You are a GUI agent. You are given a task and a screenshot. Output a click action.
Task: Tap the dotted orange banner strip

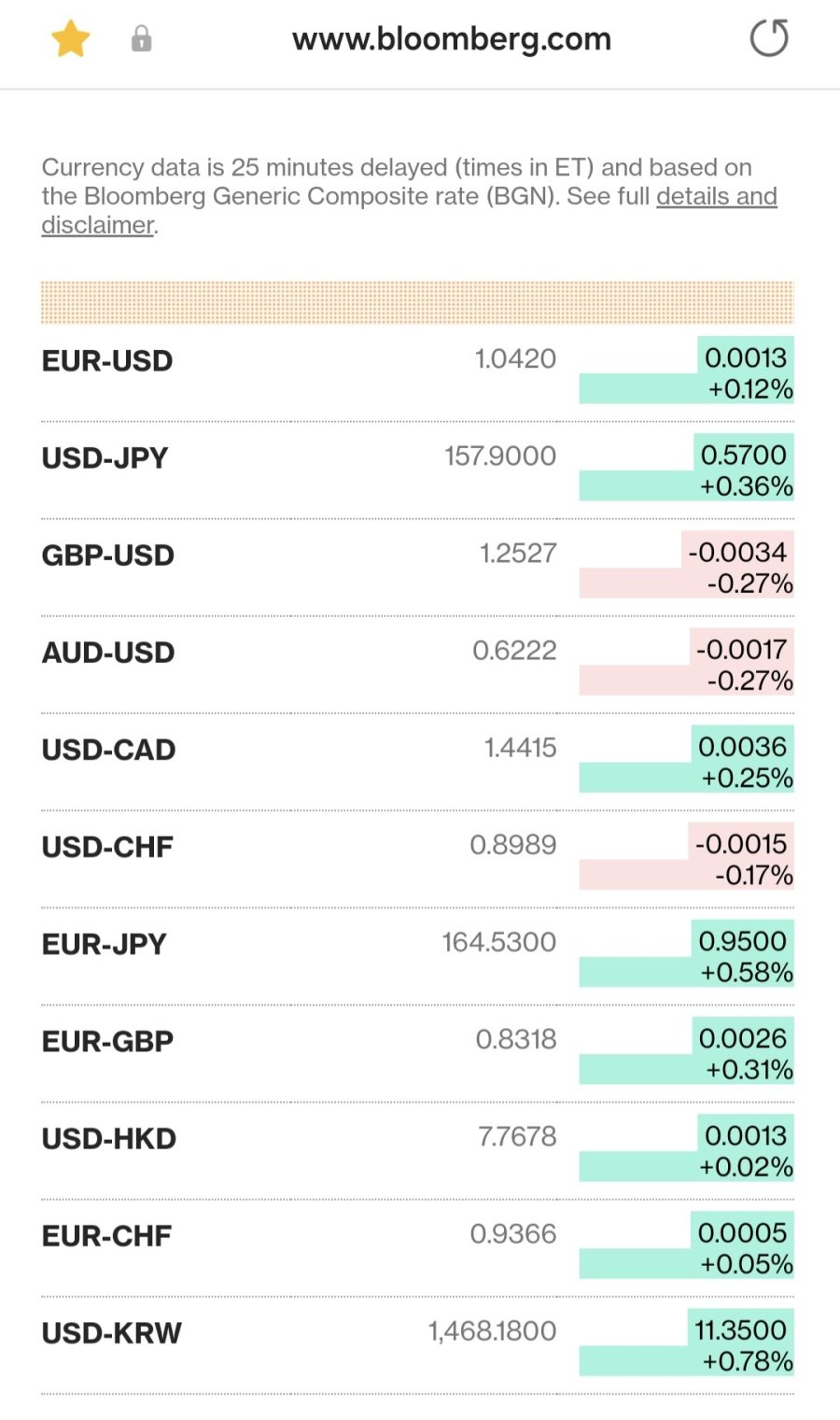pos(417,302)
